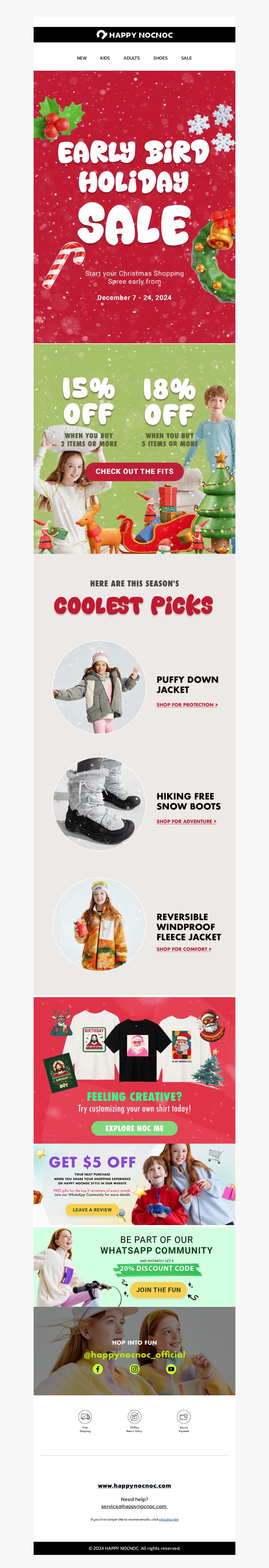
Task: Click the Happy Nocnoc header logo
Action: pos(134,35)
